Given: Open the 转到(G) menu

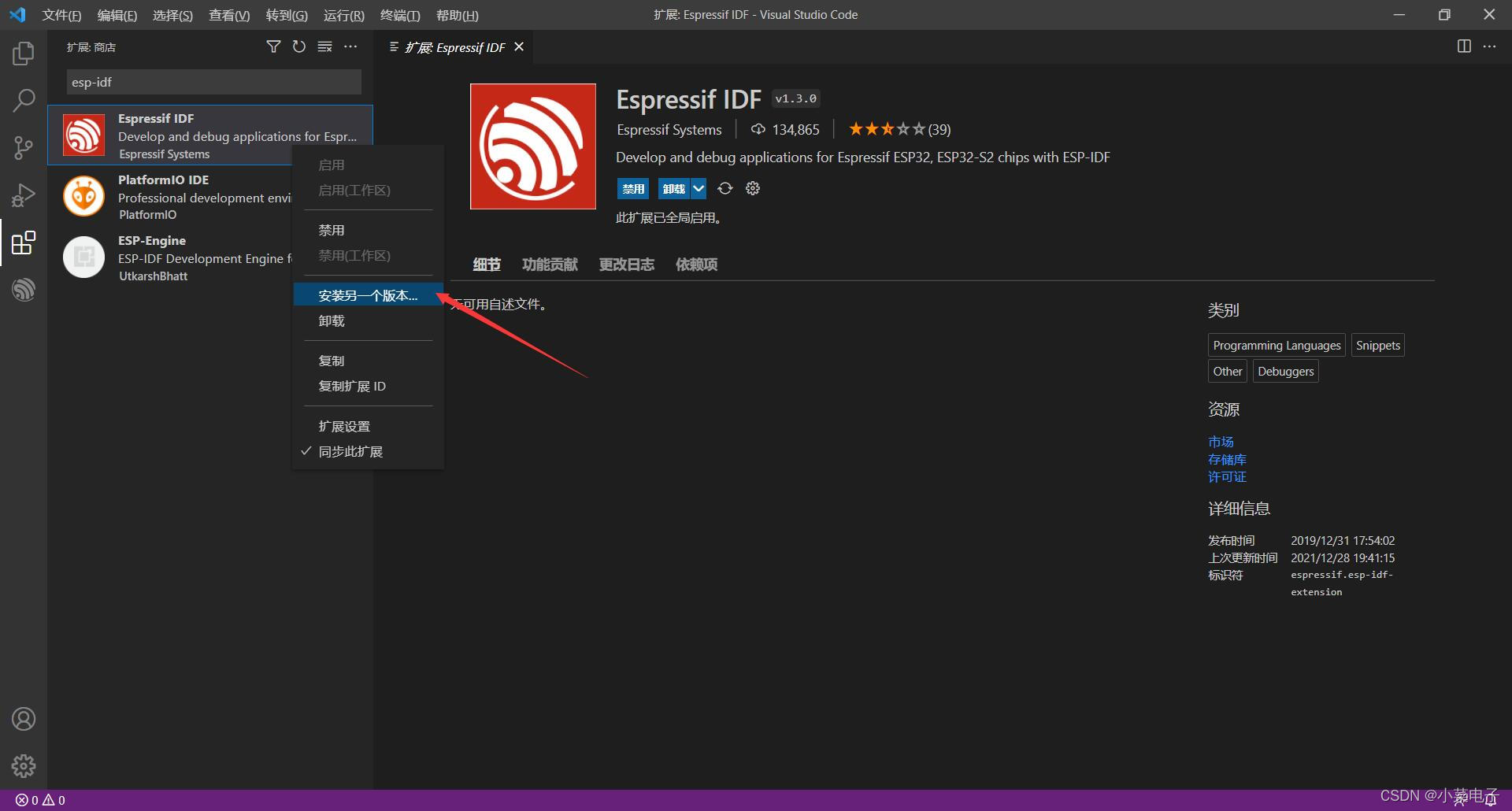Looking at the screenshot, I should click(x=287, y=15).
